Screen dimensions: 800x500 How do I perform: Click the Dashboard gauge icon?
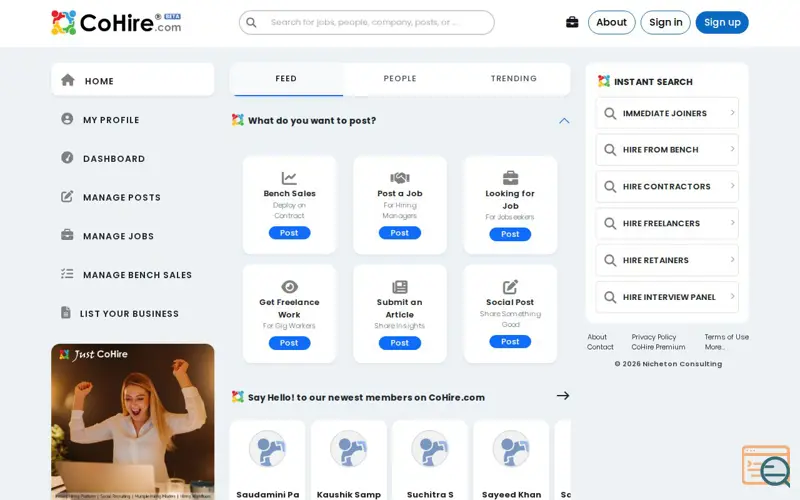pos(67,158)
